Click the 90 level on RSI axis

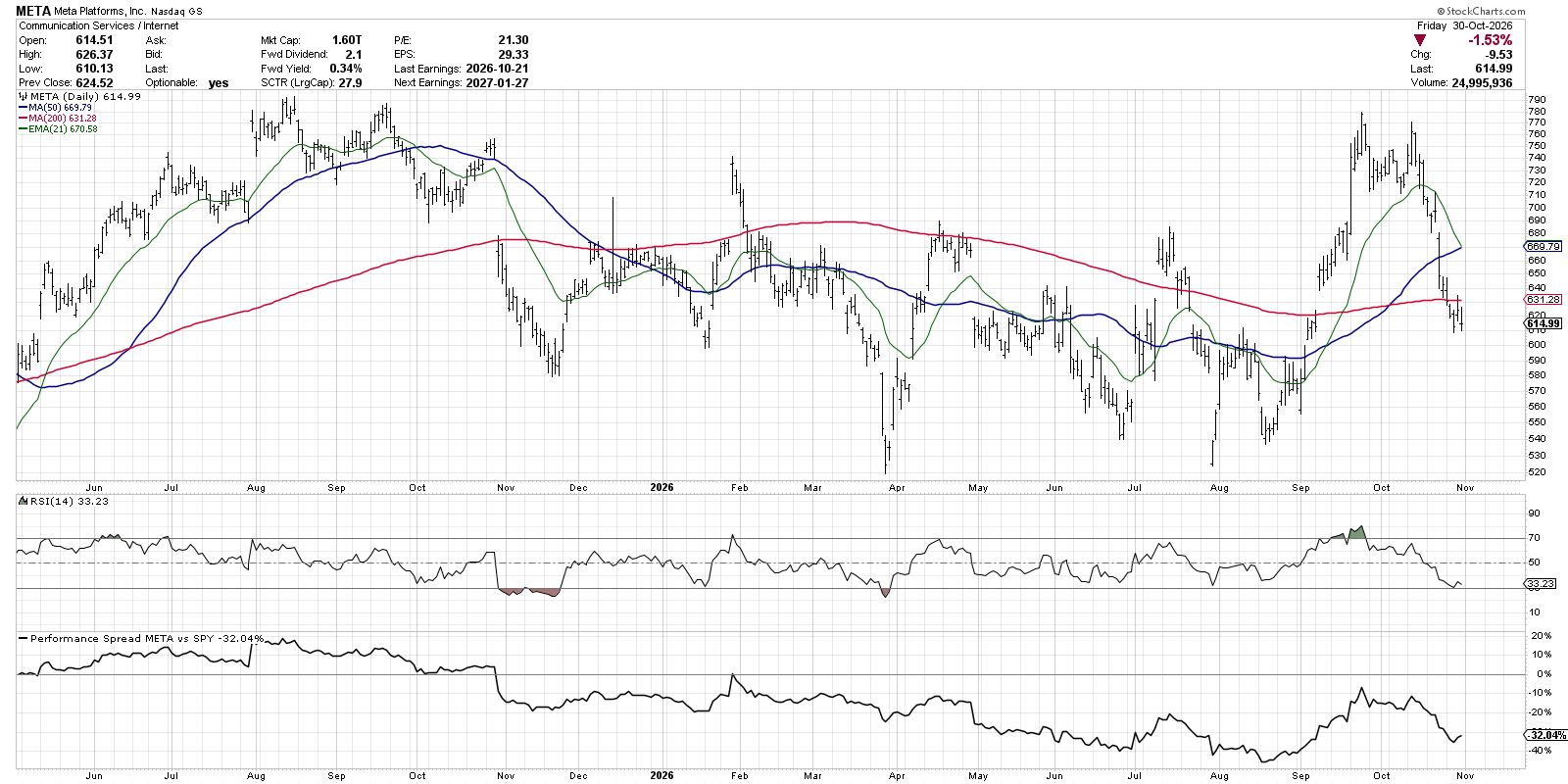[1534, 513]
